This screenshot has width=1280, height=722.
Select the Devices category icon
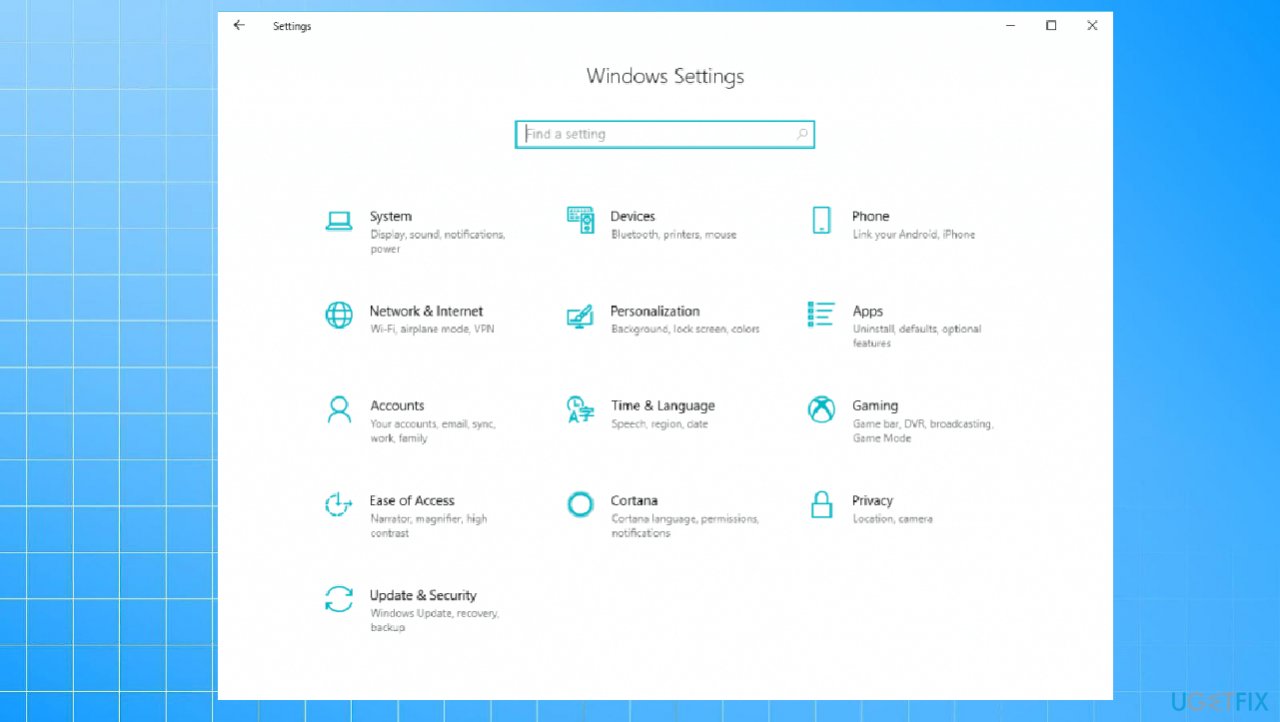(580, 220)
